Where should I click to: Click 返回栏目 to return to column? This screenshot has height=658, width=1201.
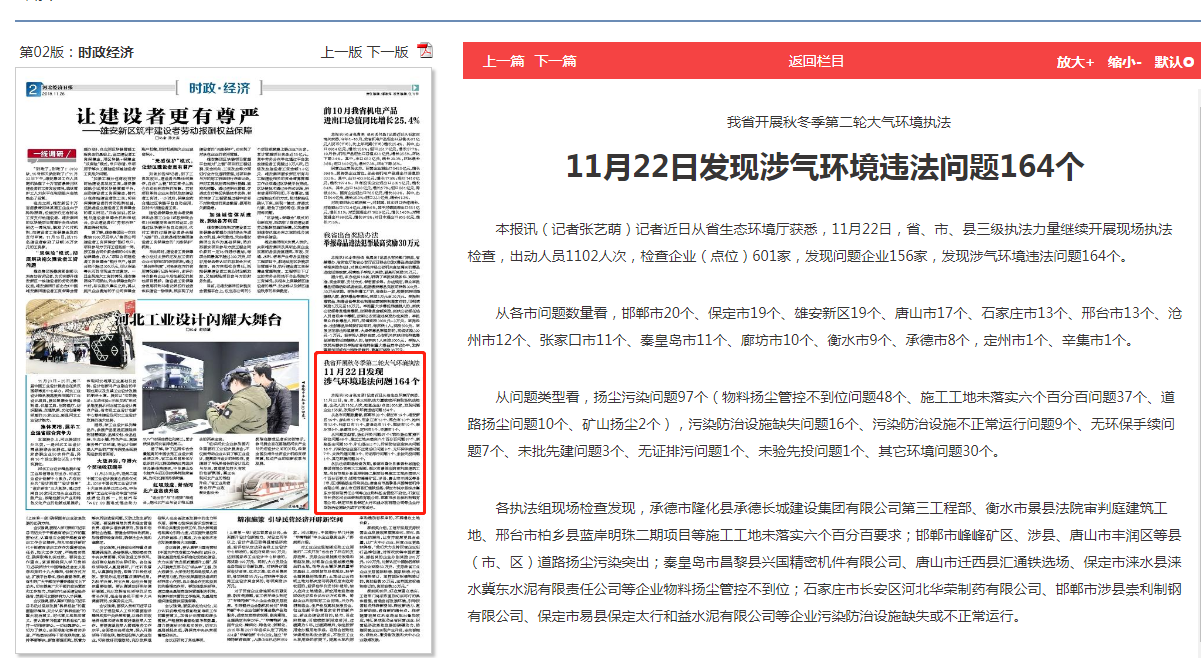pyautogui.click(x=816, y=61)
